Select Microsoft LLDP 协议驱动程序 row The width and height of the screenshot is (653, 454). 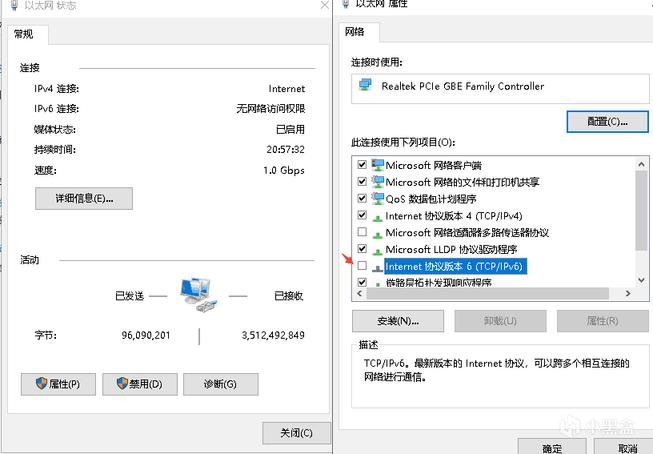451,249
